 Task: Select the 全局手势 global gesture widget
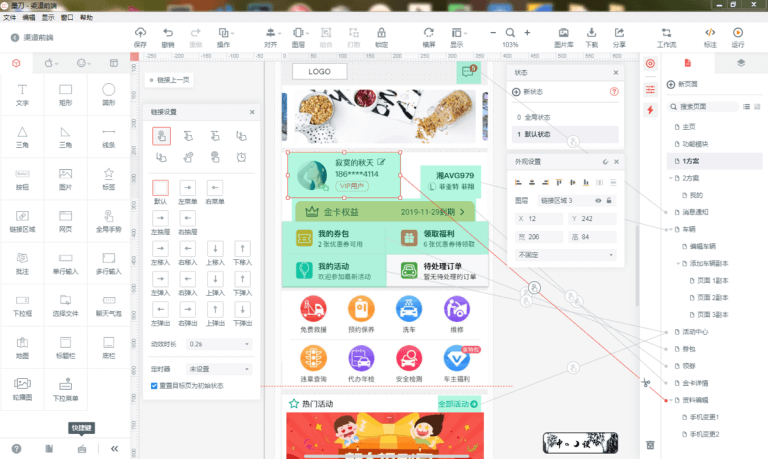(x=109, y=221)
